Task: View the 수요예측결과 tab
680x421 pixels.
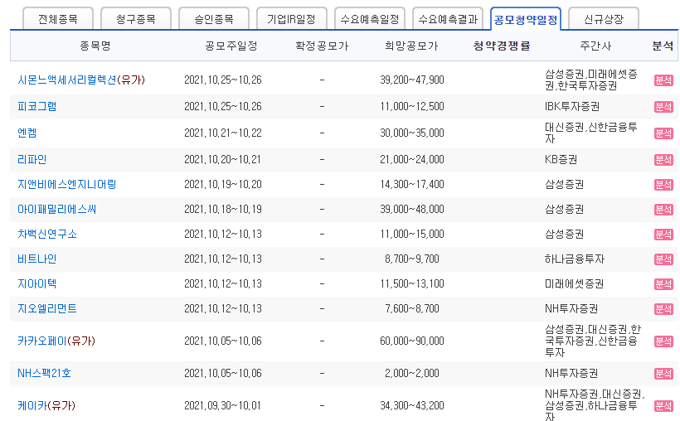Action: (448, 19)
